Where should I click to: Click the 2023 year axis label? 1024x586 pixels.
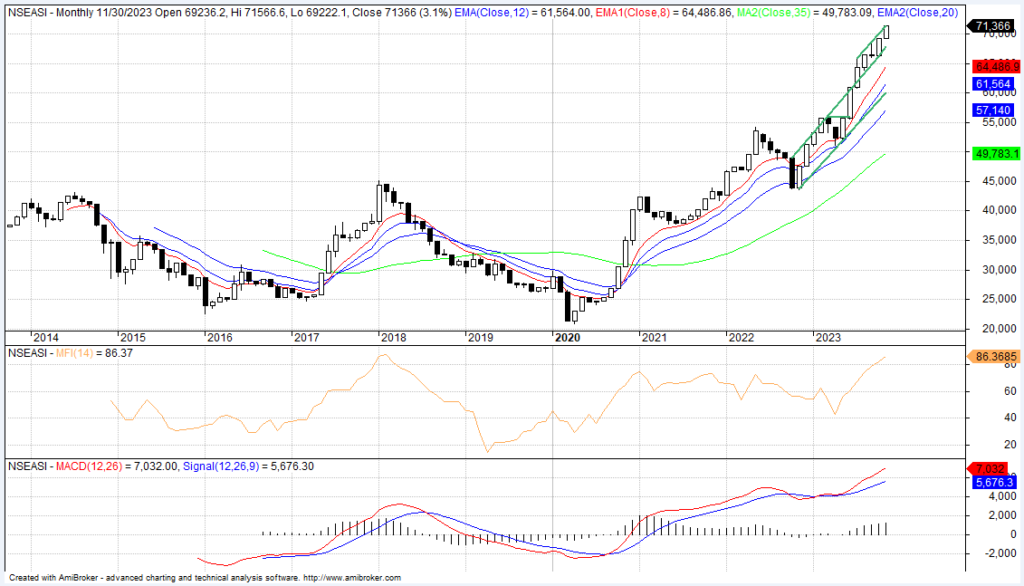click(828, 338)
